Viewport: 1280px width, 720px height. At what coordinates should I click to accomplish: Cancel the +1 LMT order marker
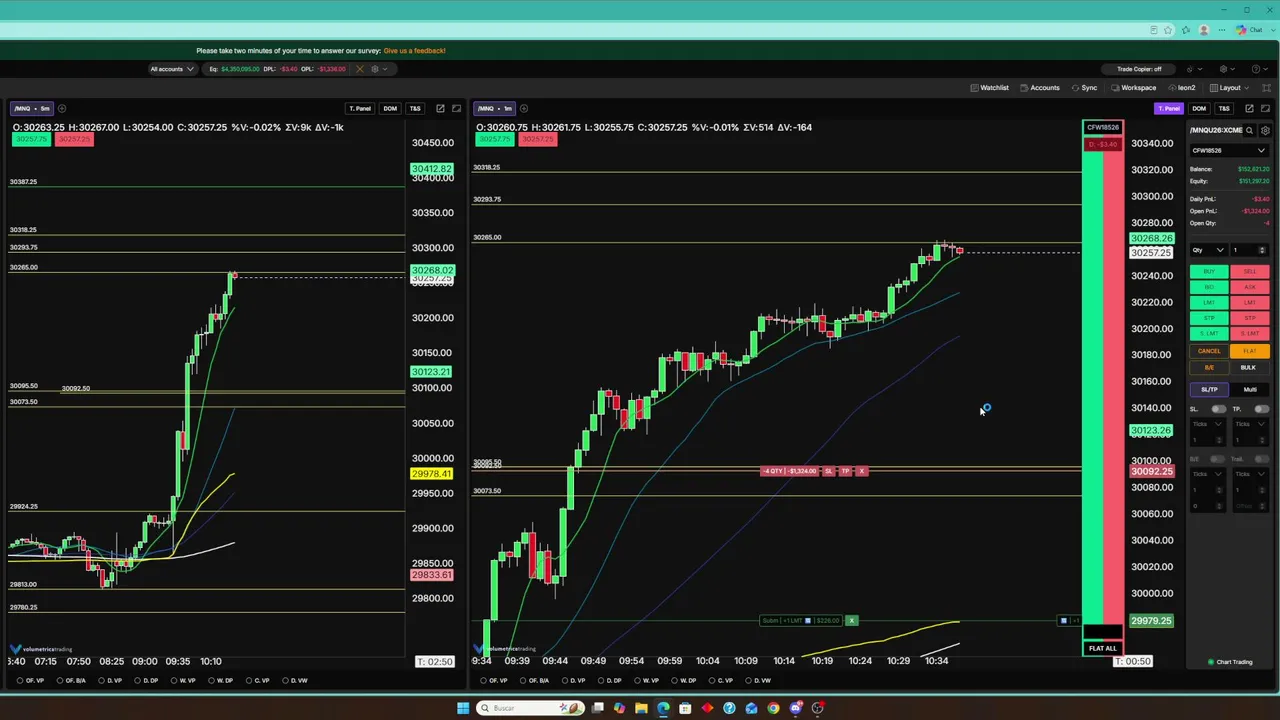pos(852,621)
